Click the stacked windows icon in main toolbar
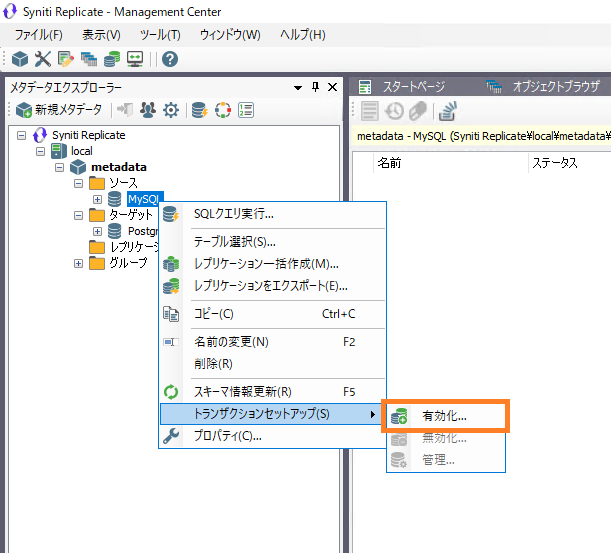Image resolution: width=611 pixels, height=553 pixels. [89, 59]
